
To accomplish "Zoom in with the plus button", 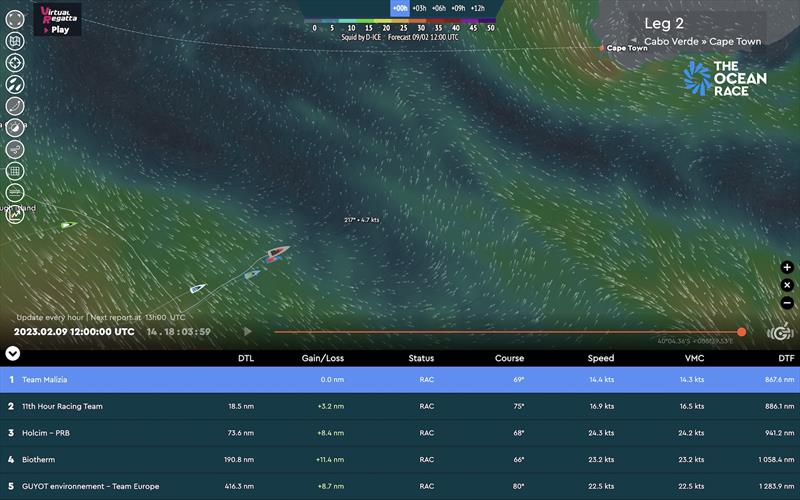I will [x=787, y=267].
